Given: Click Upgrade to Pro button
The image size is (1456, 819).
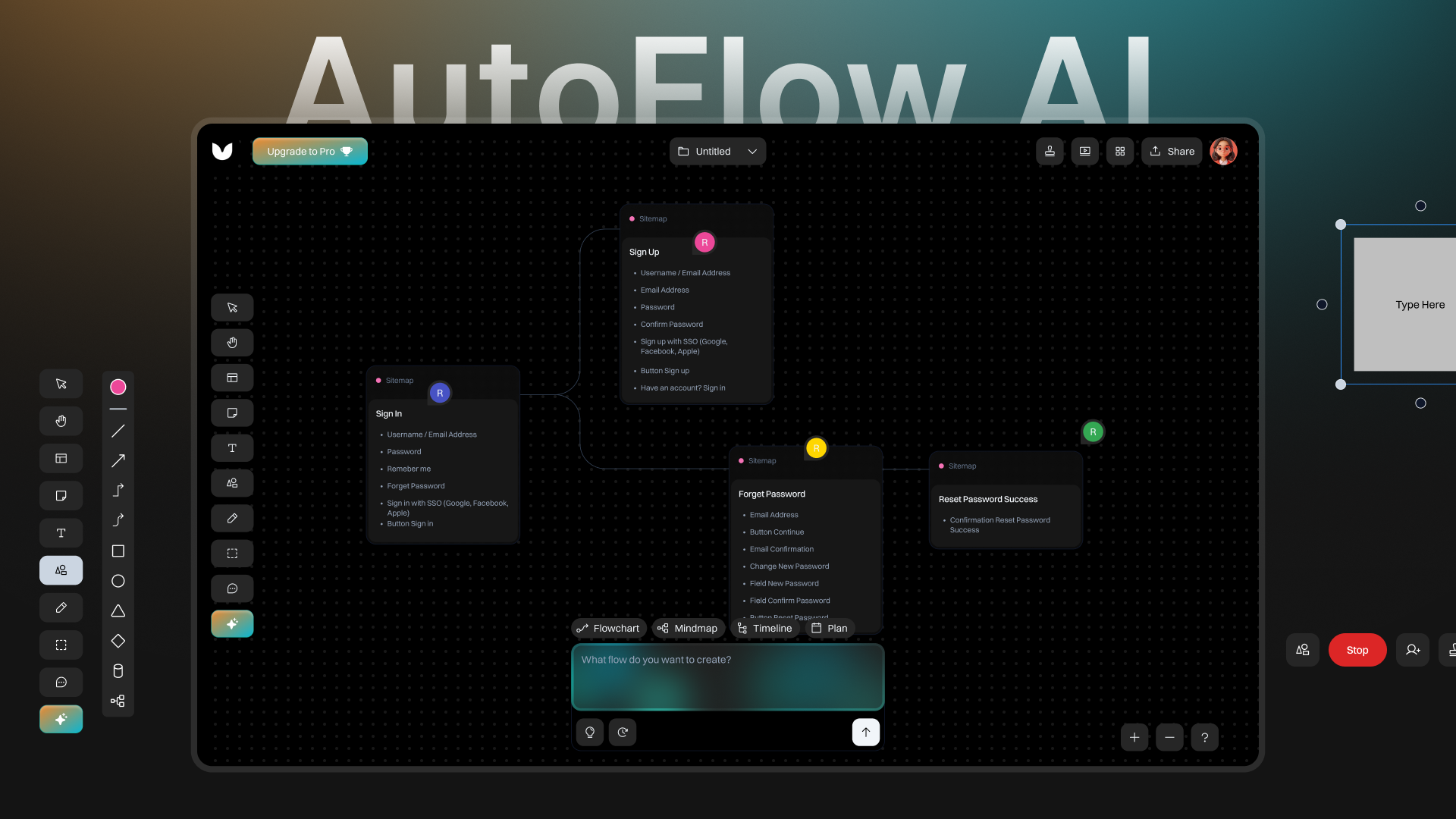Looking at the screenshot, I should click(x=309, y=151).
